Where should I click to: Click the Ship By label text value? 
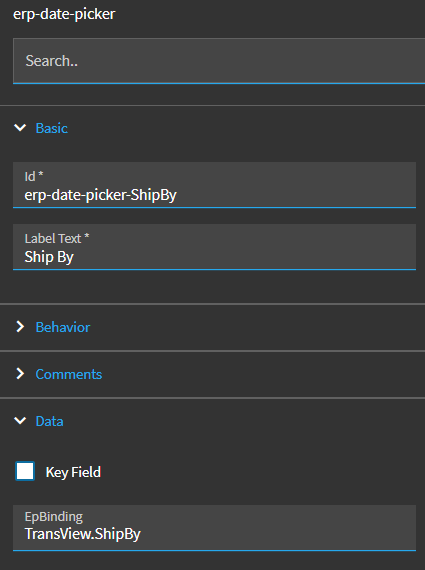tap(49, 257)
